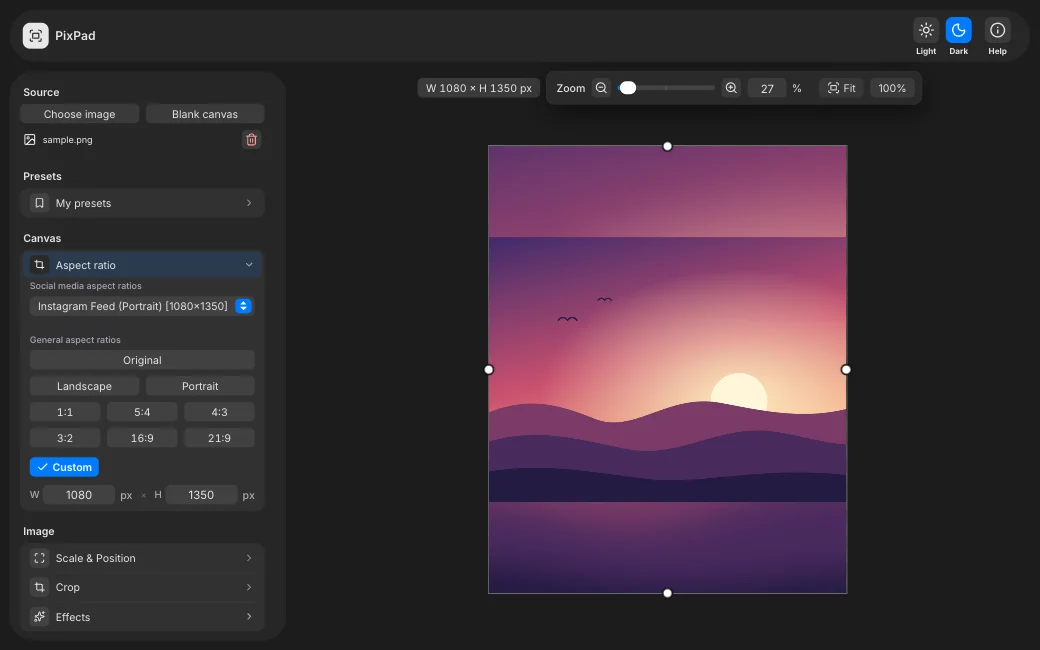Zoom out with the minus magnifier

(x=601, y=88)
